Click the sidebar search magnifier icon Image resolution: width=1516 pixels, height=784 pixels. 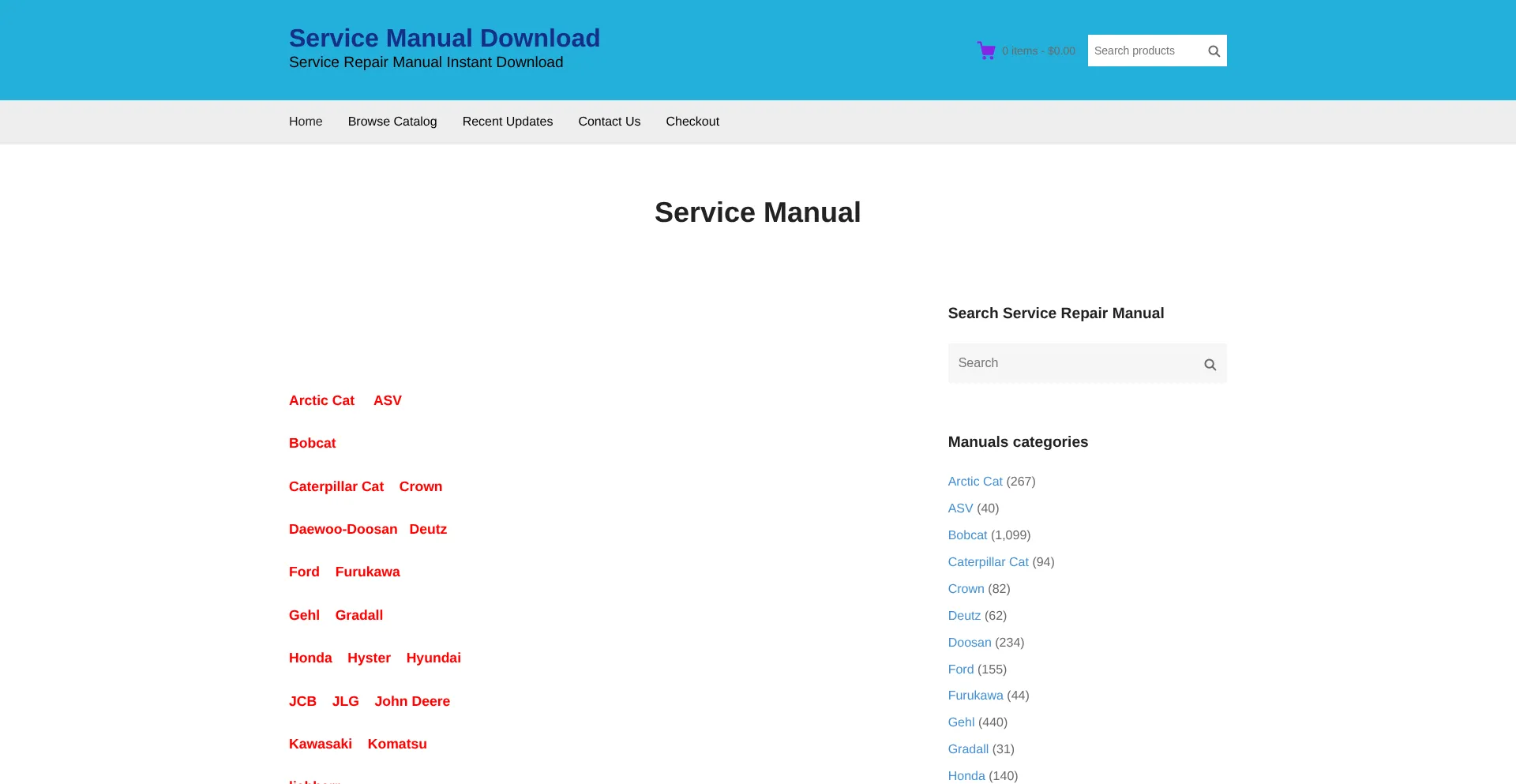point(1209,365)
